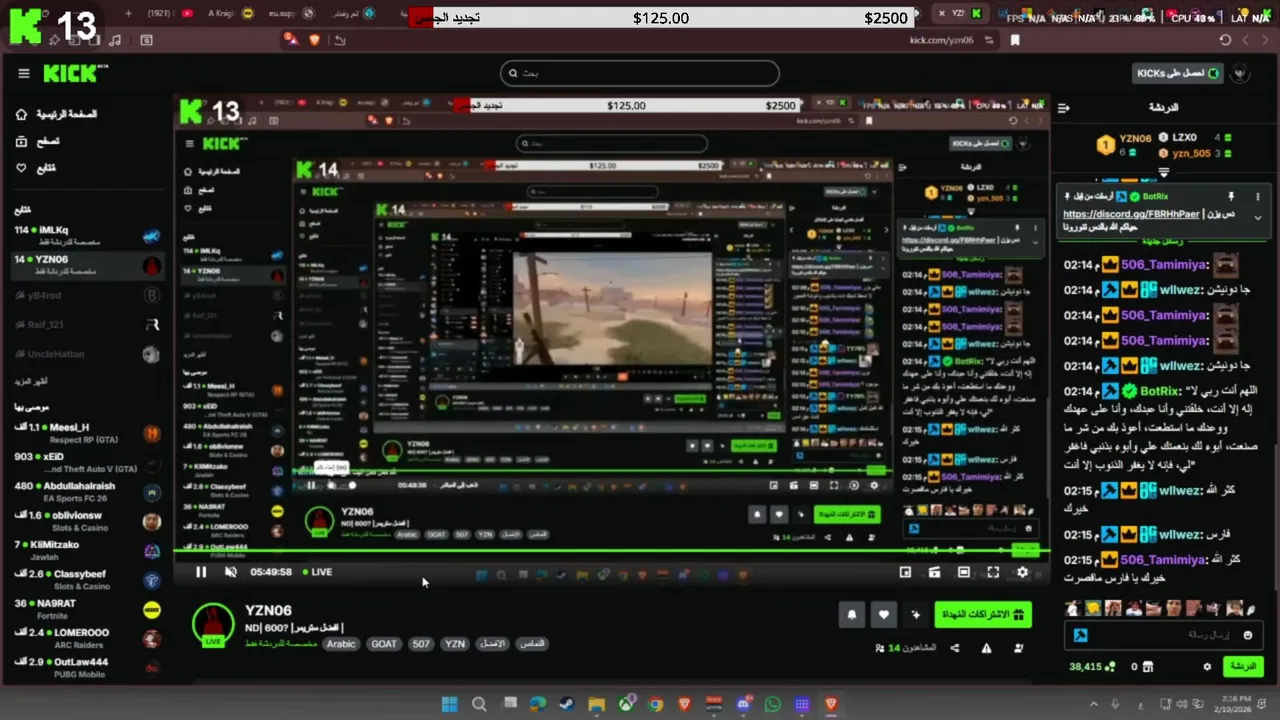
Task: Open user profile avatar in header
Action: (x=1242, y=73)
